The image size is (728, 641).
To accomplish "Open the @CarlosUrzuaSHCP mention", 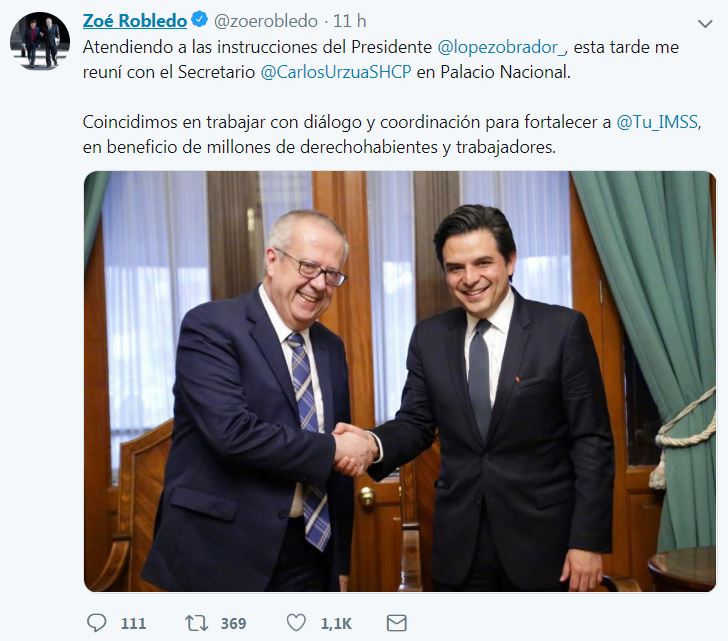I will pyautogui.click(x=336, y=72).
